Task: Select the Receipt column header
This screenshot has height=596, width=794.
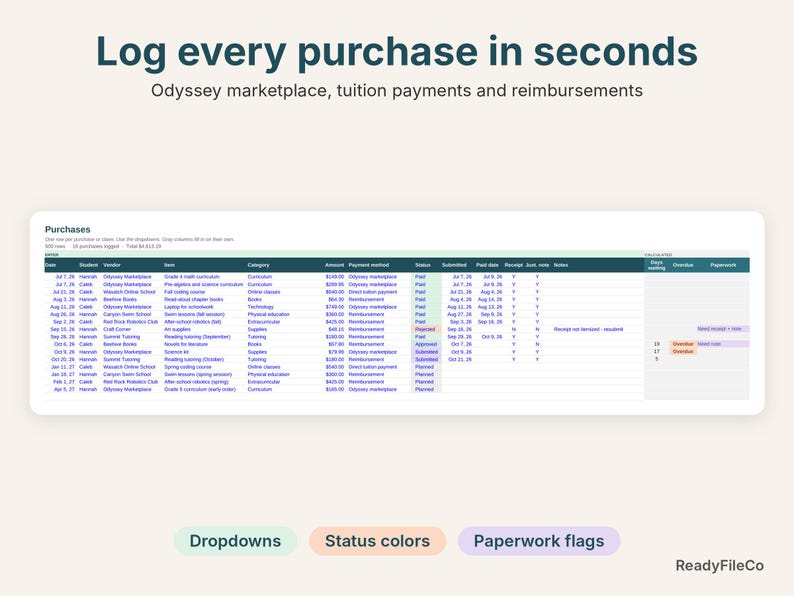Action: point(513,265)
